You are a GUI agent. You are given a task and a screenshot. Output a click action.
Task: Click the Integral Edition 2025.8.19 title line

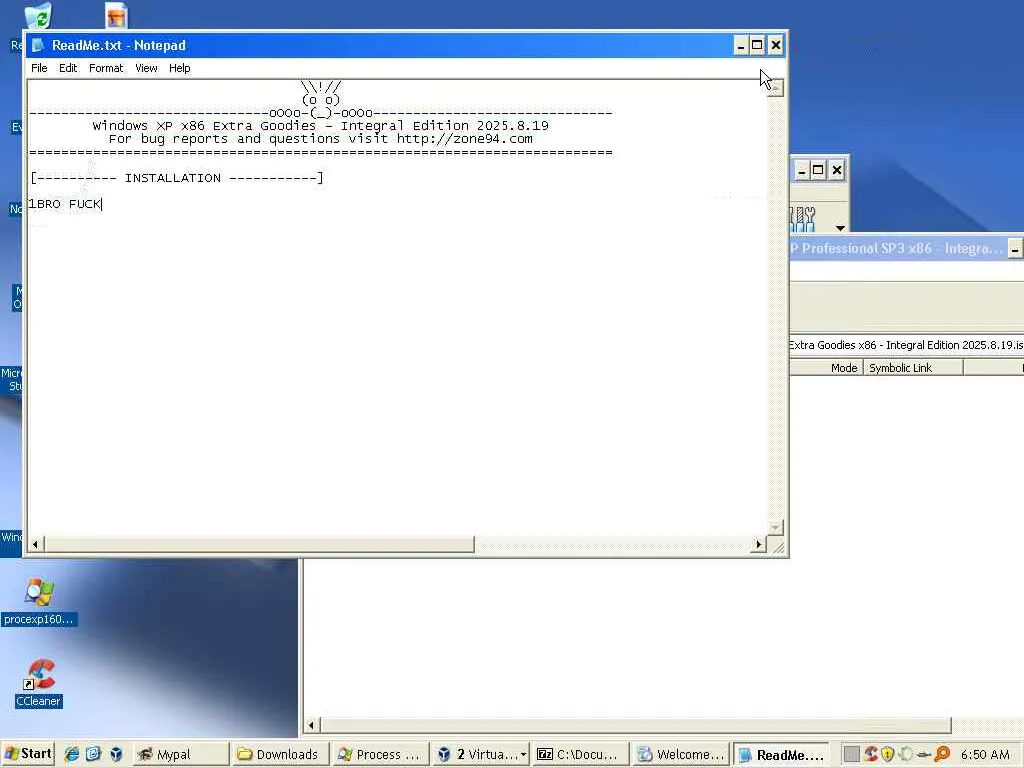pos(320,125)
